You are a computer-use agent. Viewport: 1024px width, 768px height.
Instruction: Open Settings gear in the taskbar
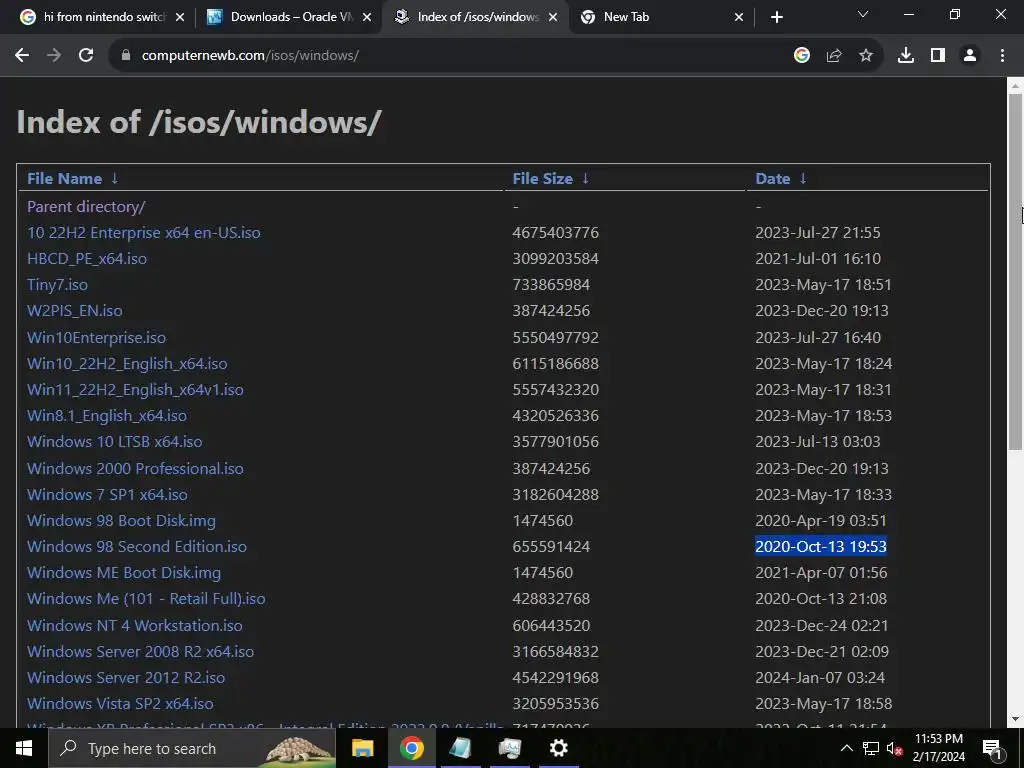coord(558,748)
